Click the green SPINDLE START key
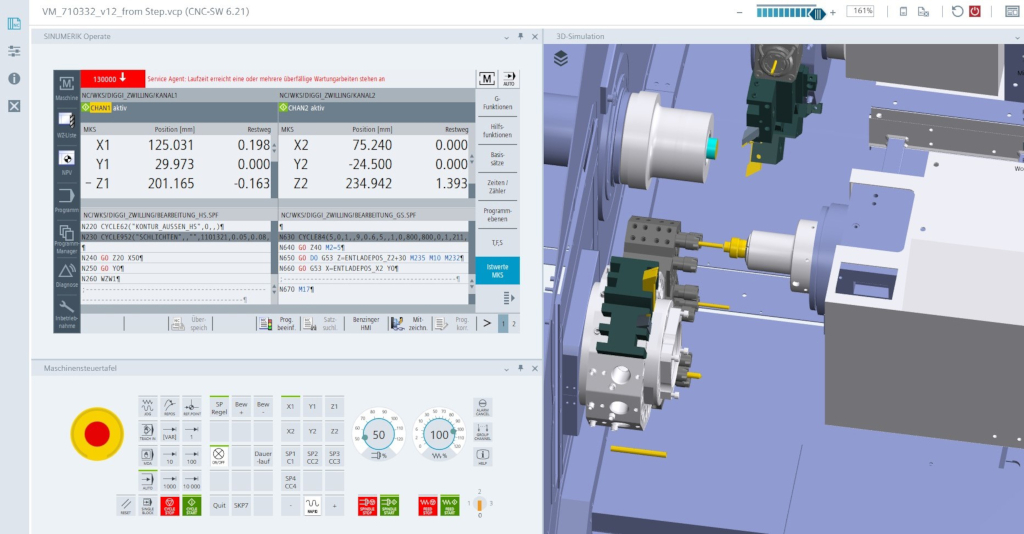This screenshot has height=534, width=1024. click(x=389, y=505)
